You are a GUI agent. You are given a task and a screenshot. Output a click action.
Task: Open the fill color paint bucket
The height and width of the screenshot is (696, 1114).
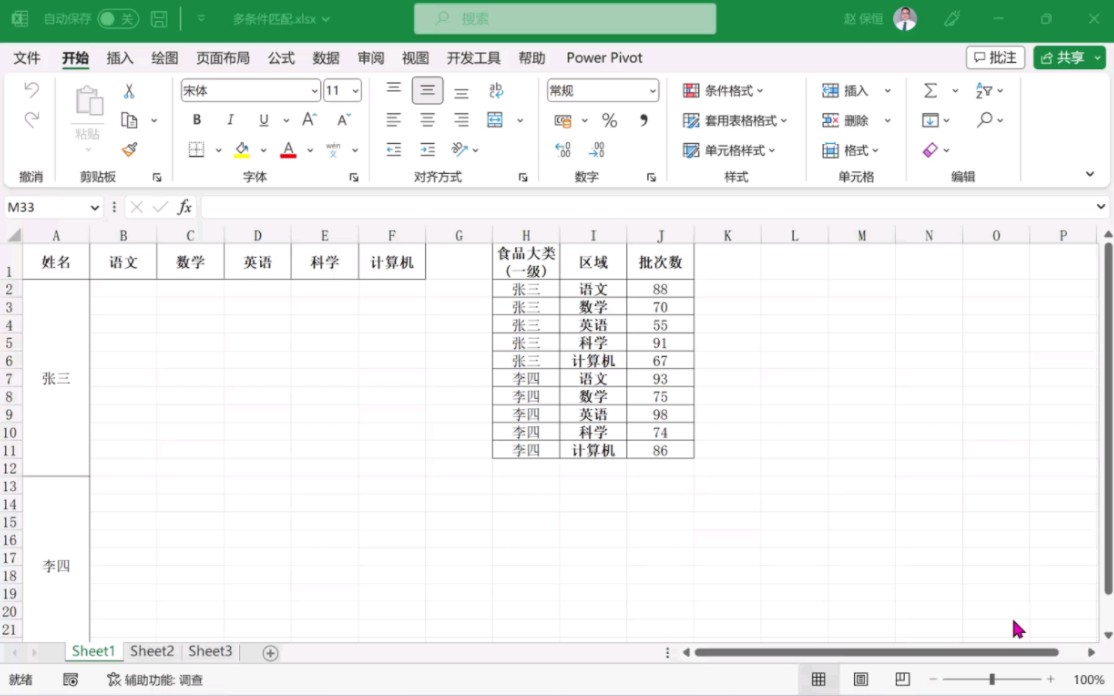coord(241,149)
